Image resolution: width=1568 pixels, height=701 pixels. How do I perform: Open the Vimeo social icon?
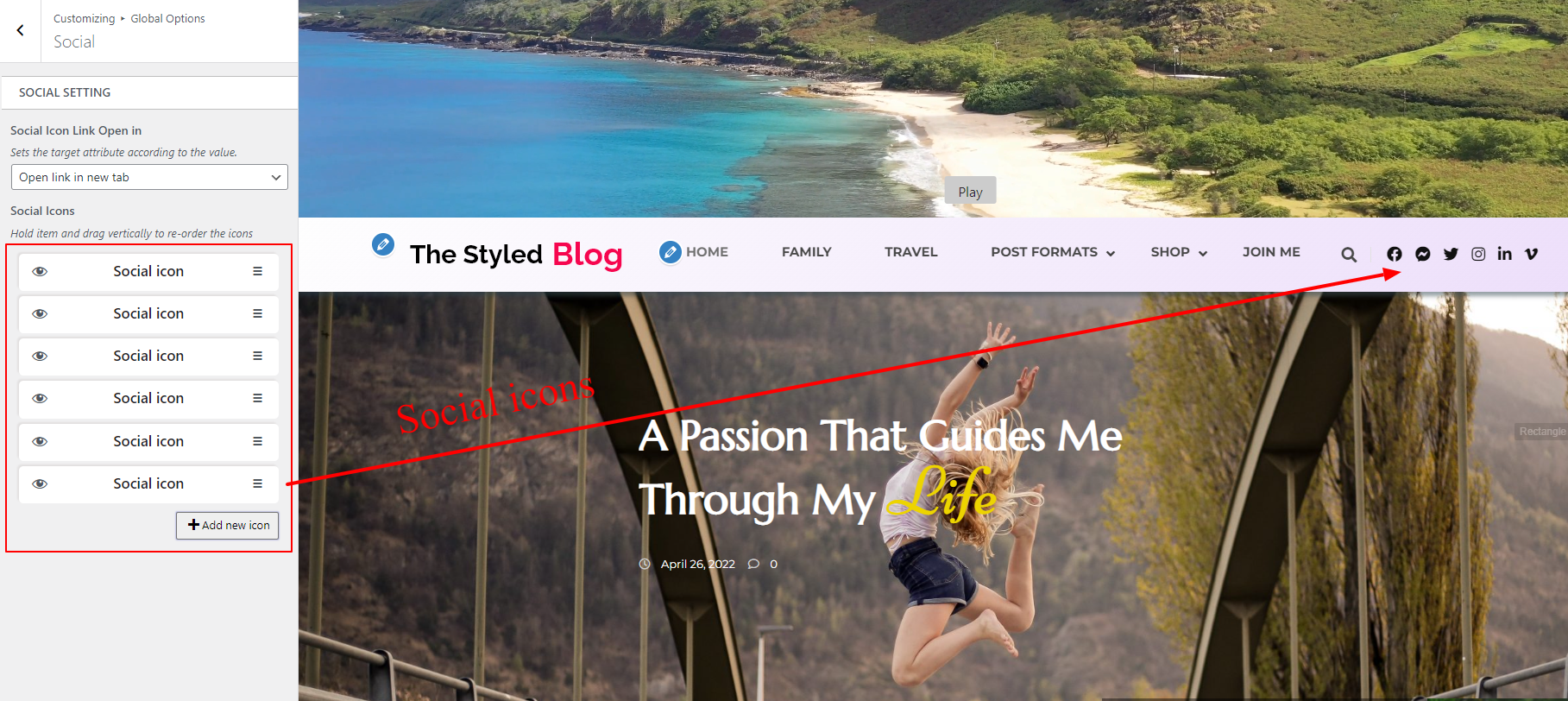(1532, 254)
